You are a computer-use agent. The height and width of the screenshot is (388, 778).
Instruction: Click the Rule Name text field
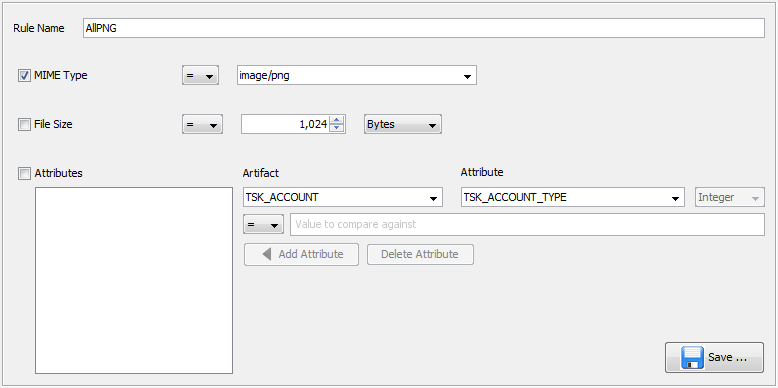(x=424, y=28)
